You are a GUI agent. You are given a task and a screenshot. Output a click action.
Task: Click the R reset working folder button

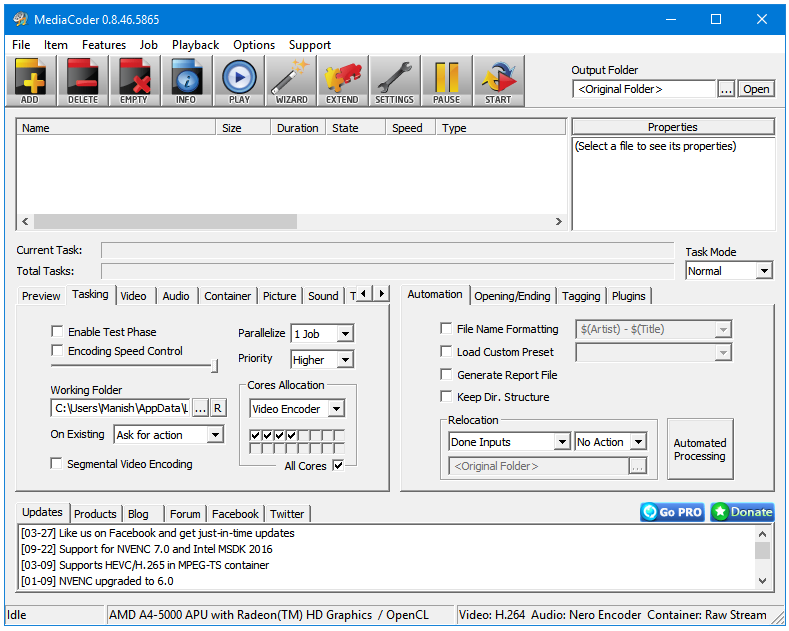[x=217, y=408]
